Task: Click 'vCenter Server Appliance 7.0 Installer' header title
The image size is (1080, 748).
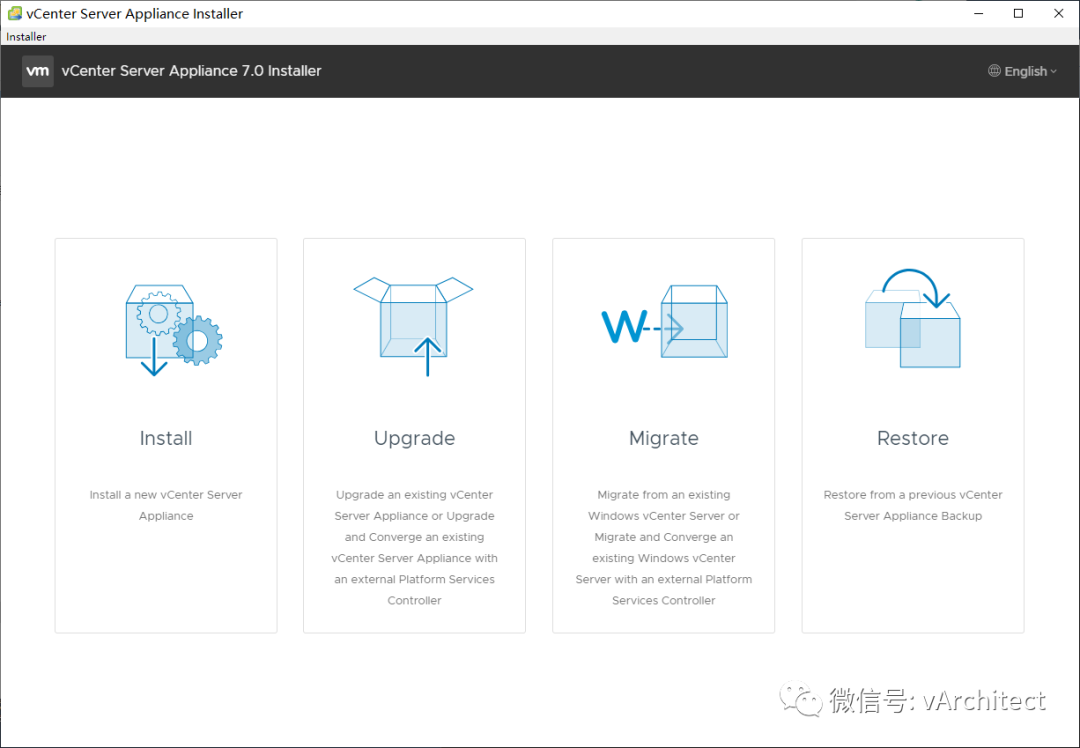Action: [191, 71]
